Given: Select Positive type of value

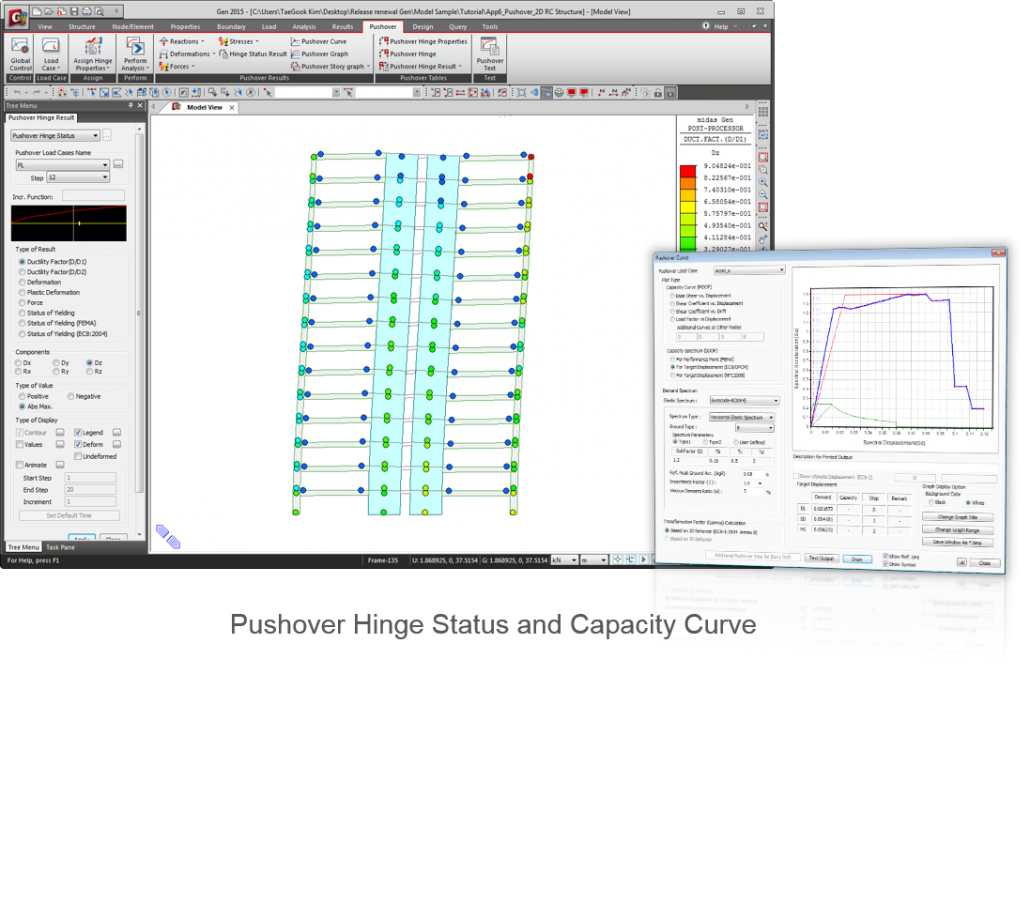Looking at the screenshot, I should pyautogui.click(x=34, y=396).
